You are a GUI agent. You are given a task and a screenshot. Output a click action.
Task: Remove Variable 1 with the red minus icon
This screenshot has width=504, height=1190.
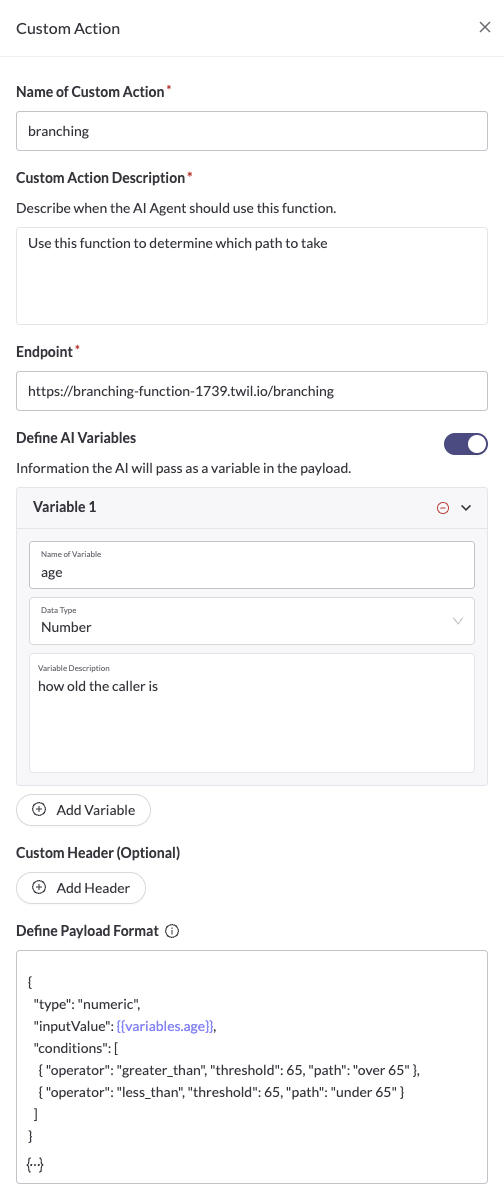pos(443,508)
